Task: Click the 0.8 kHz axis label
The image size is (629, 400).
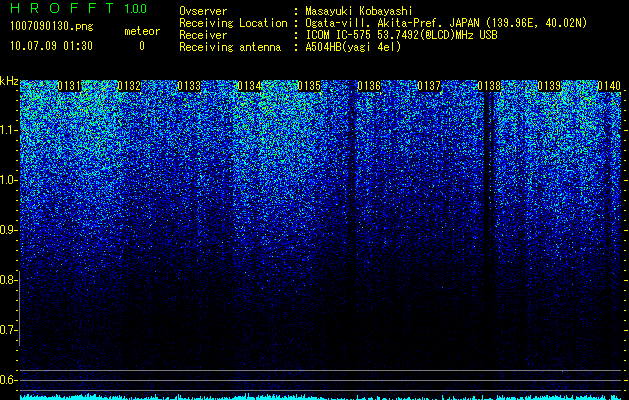Action: tap(8, 280)
